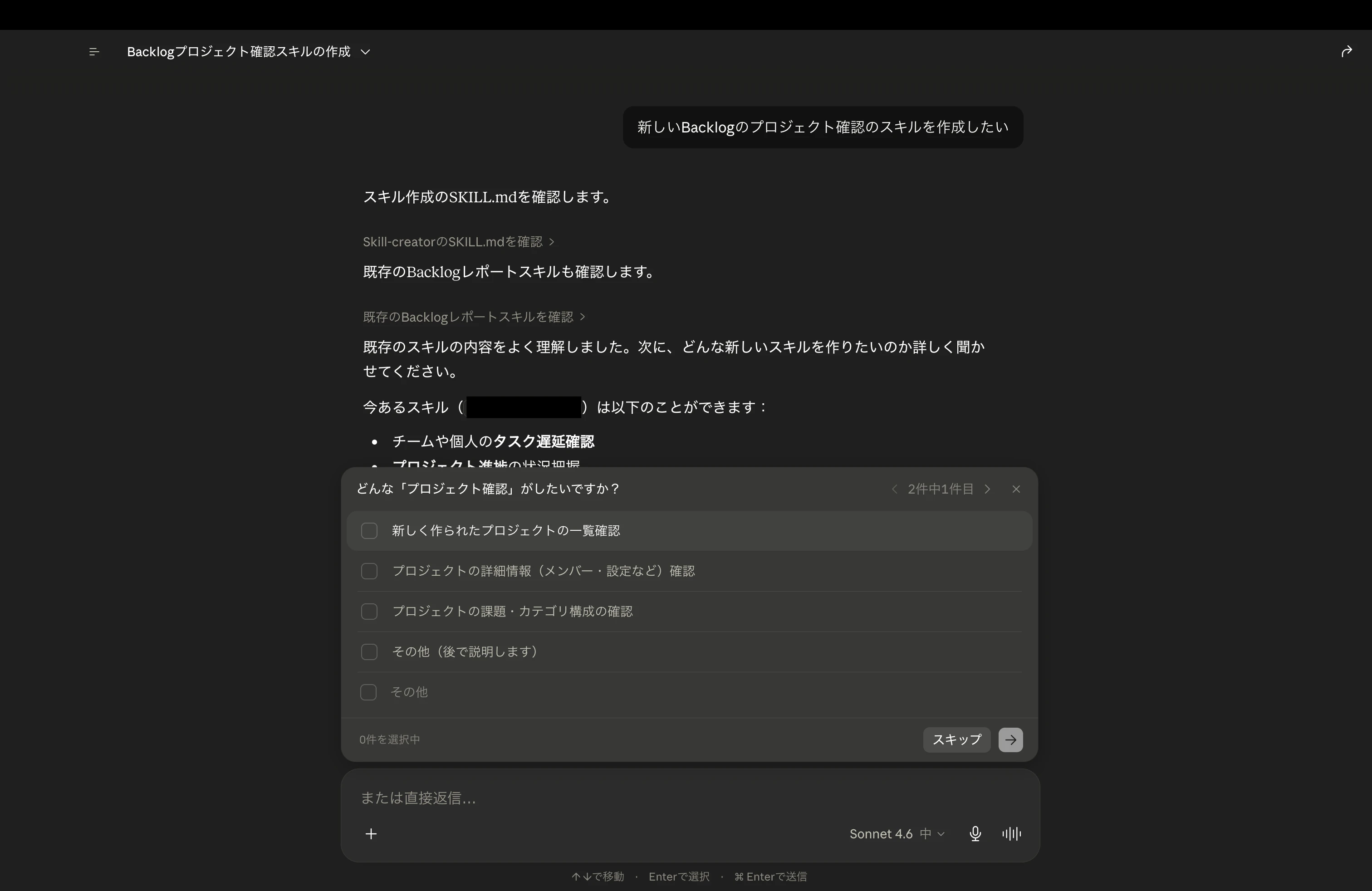Go to next question chevron

click(x=988, y=490)
